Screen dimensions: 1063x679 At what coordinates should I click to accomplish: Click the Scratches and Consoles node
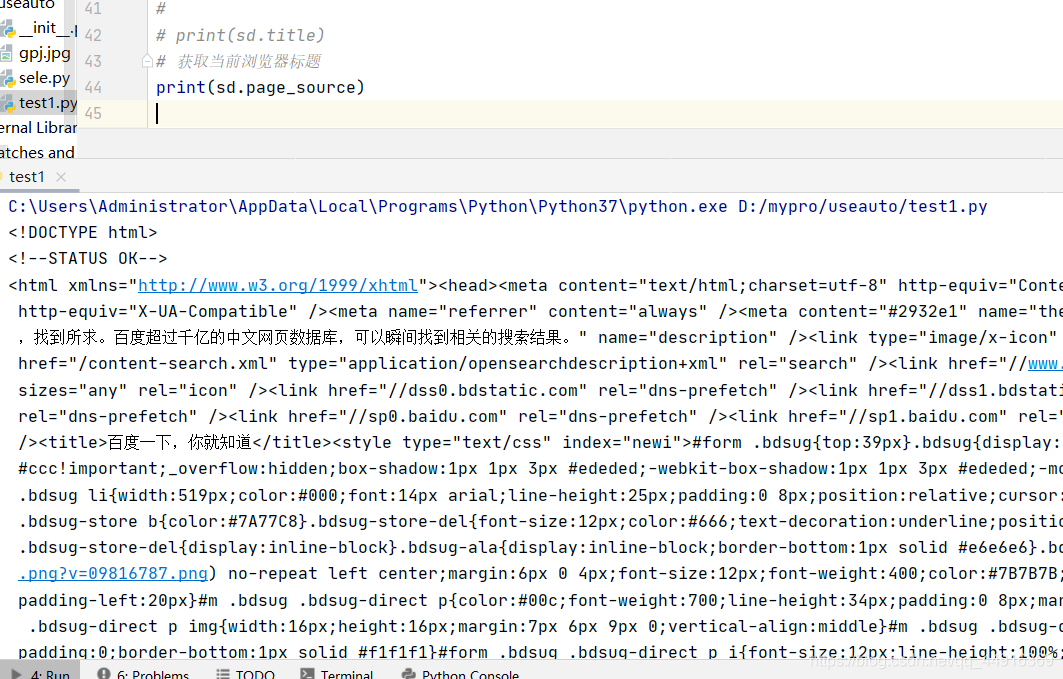(x=37, y=153)
